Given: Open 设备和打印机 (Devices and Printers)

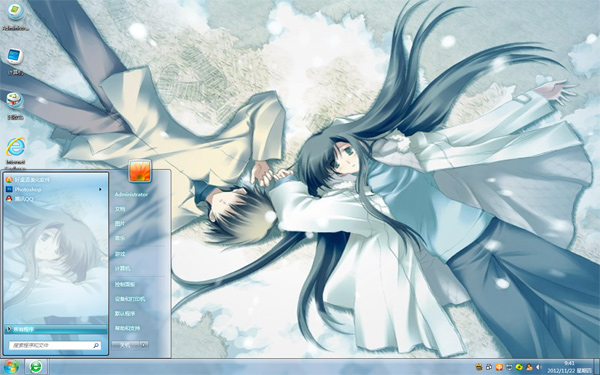Looking at the screenshot, I should [x=130, y=299].
